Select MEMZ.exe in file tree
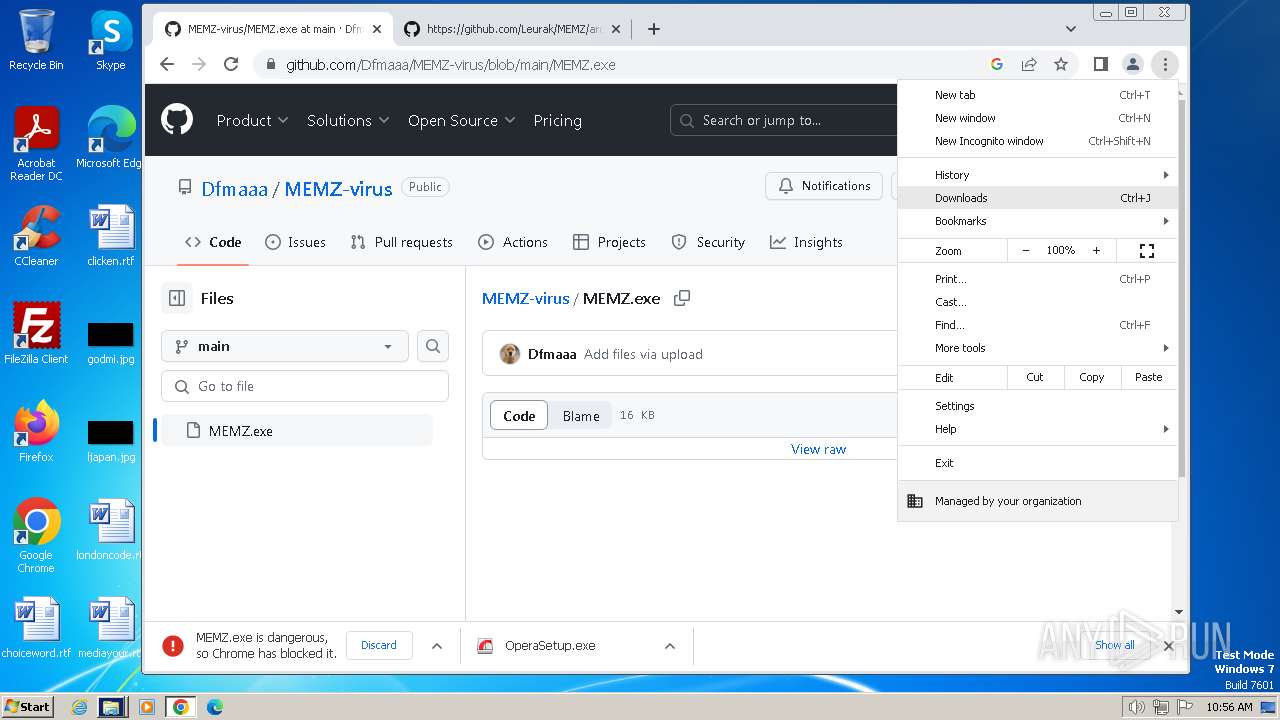Screen dimensions: 1280x720 point(297,431)
